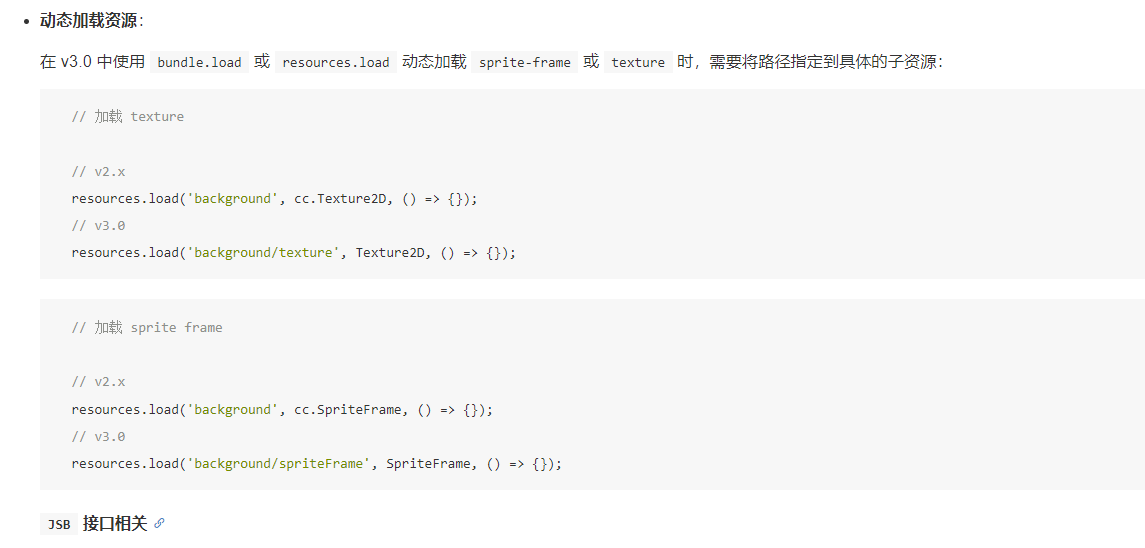Click the 'background/texture' string in the code
Screen dimensions: 1145x548
[263, 253]
